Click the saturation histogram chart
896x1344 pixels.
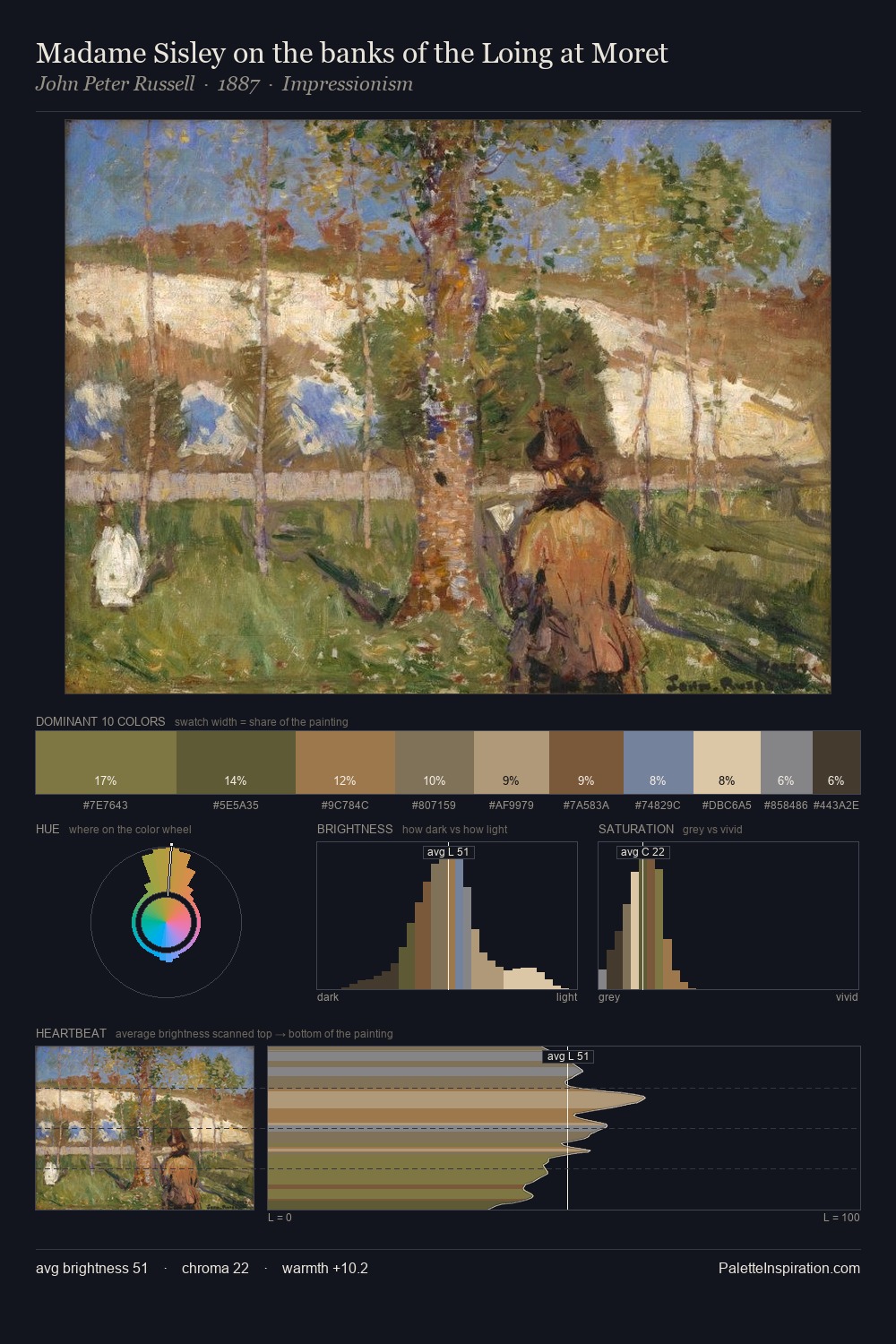(x=728, y=916)
